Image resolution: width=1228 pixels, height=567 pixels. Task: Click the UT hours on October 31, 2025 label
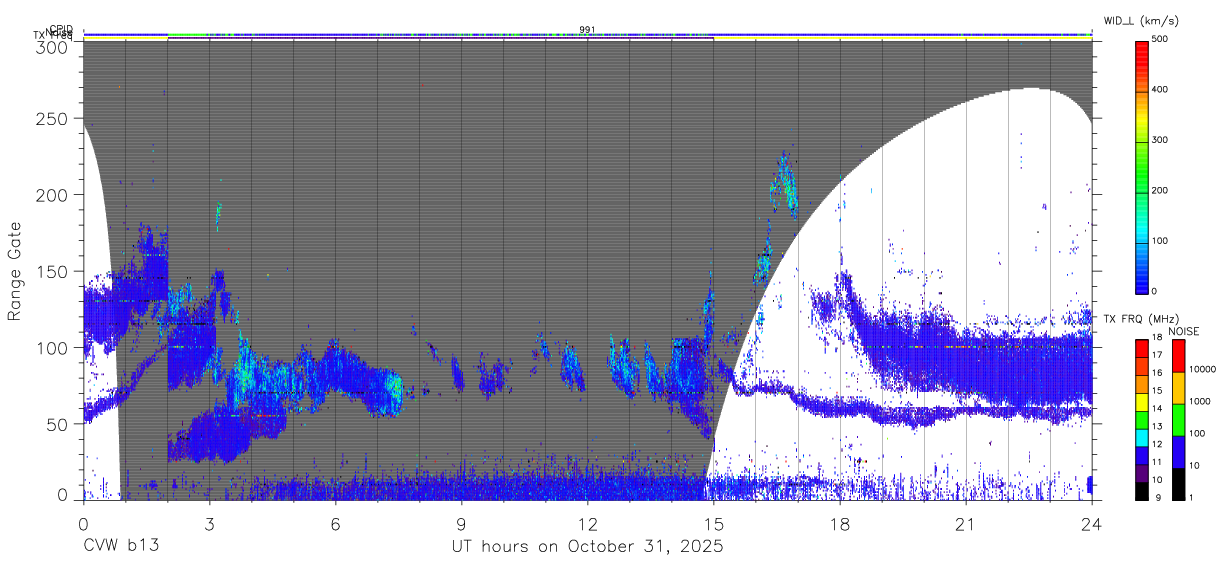coord(587,547)
